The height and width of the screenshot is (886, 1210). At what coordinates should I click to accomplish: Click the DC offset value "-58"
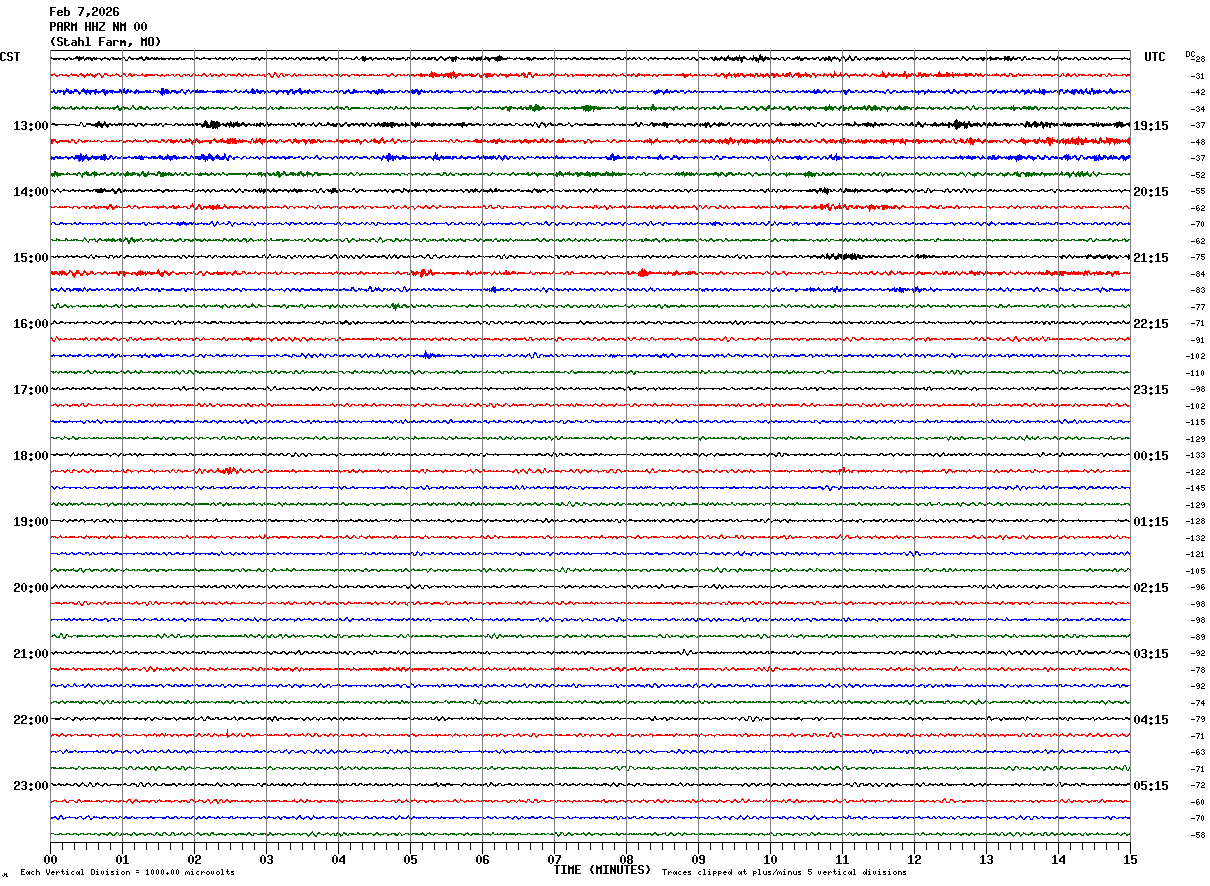1197,835
